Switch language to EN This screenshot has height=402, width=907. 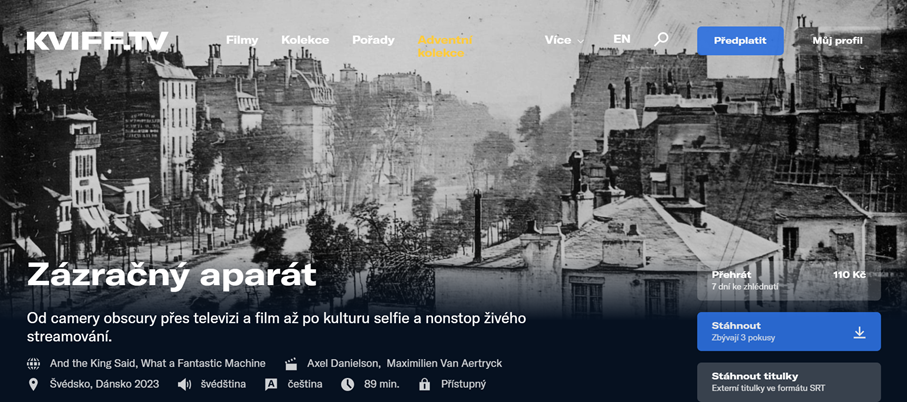[622, 40]
